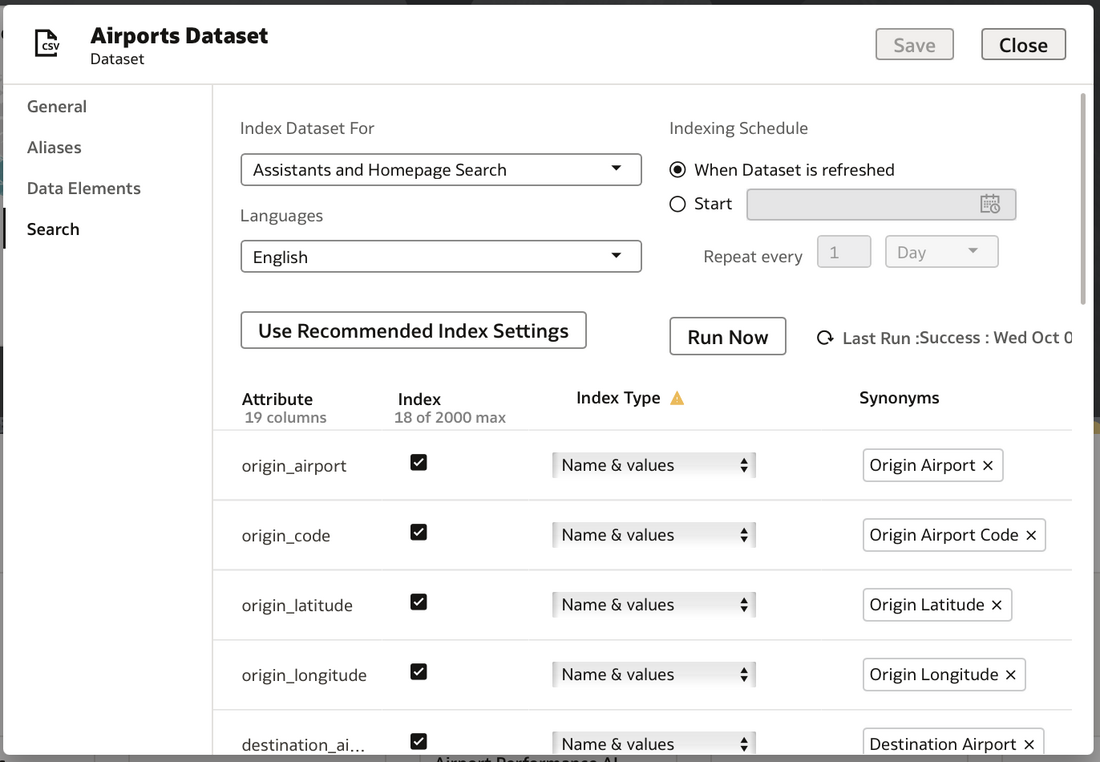Click the Origin Airport synonym field

coord(932,465)
